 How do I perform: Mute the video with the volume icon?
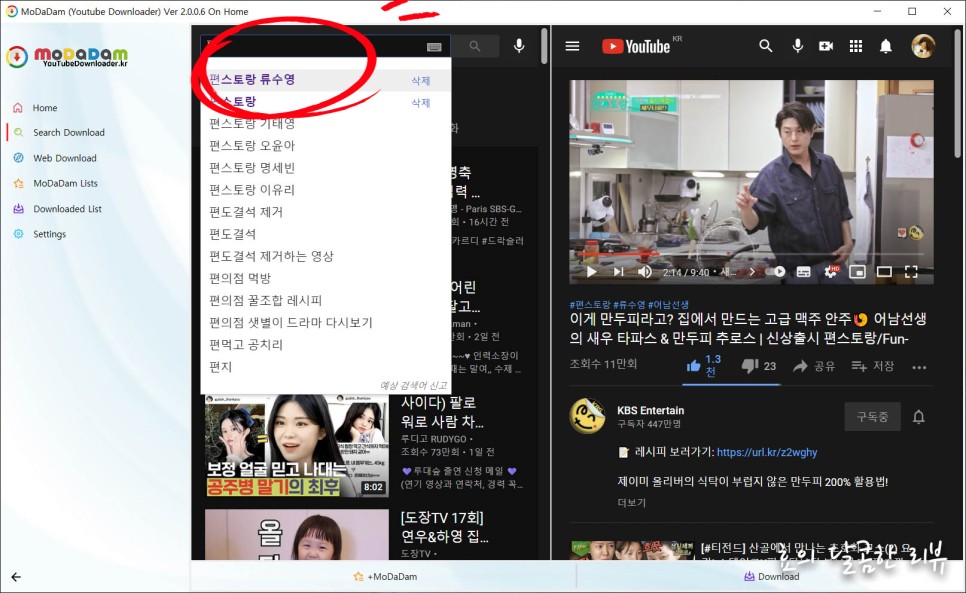(x=644, y=271)
